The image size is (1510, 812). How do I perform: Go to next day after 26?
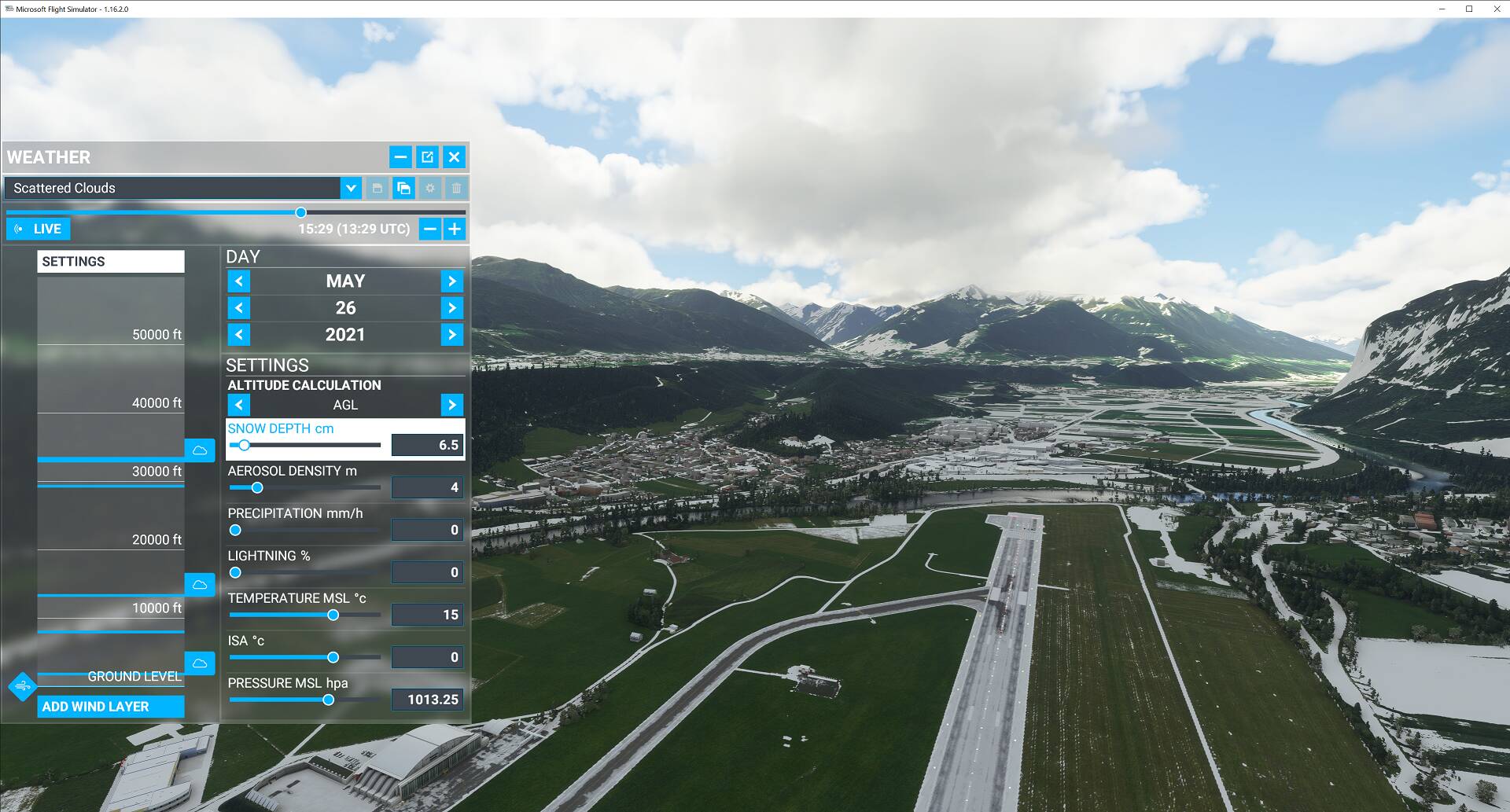coord(451,308)
